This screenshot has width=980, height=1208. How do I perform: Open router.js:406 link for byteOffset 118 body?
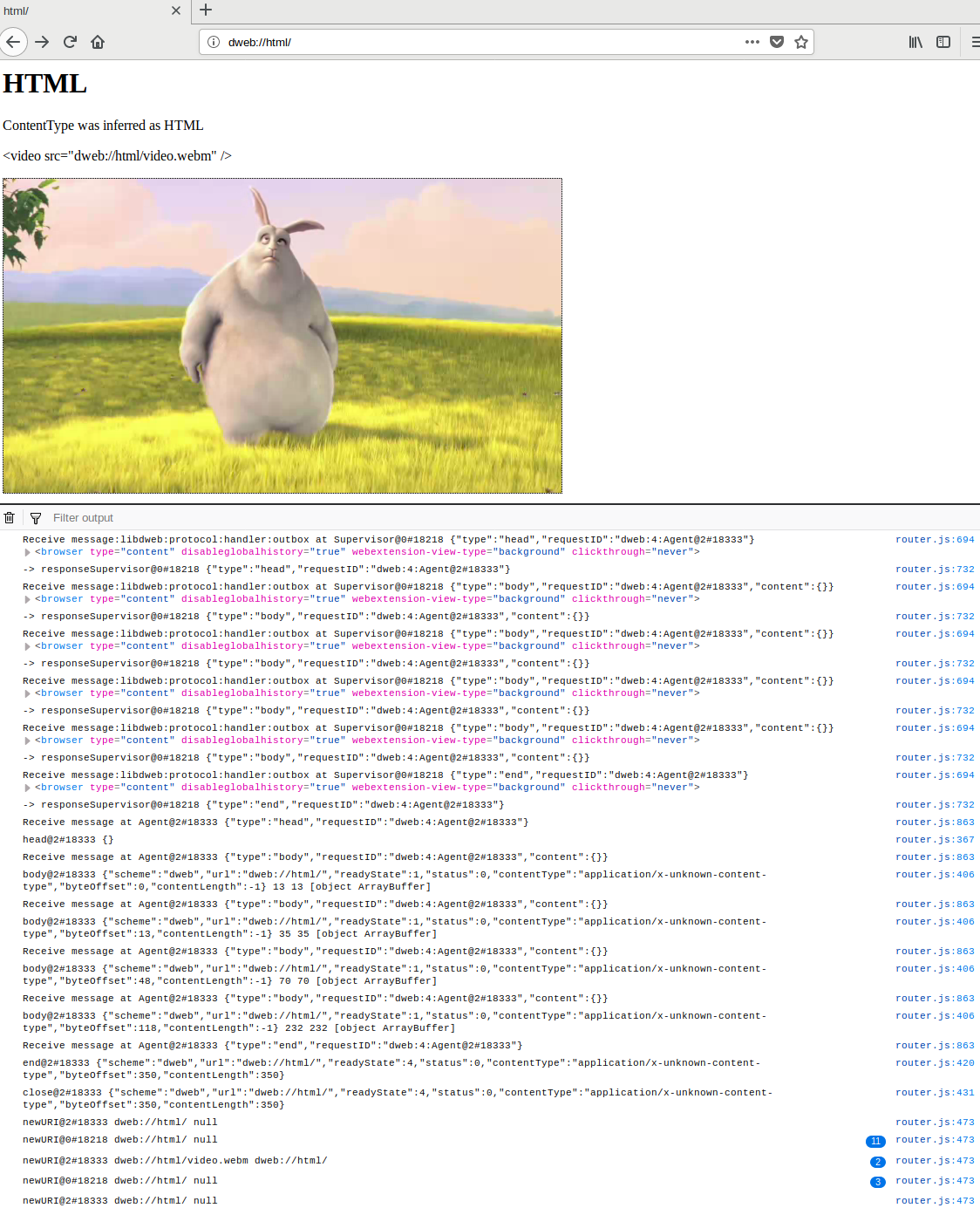935,1016
